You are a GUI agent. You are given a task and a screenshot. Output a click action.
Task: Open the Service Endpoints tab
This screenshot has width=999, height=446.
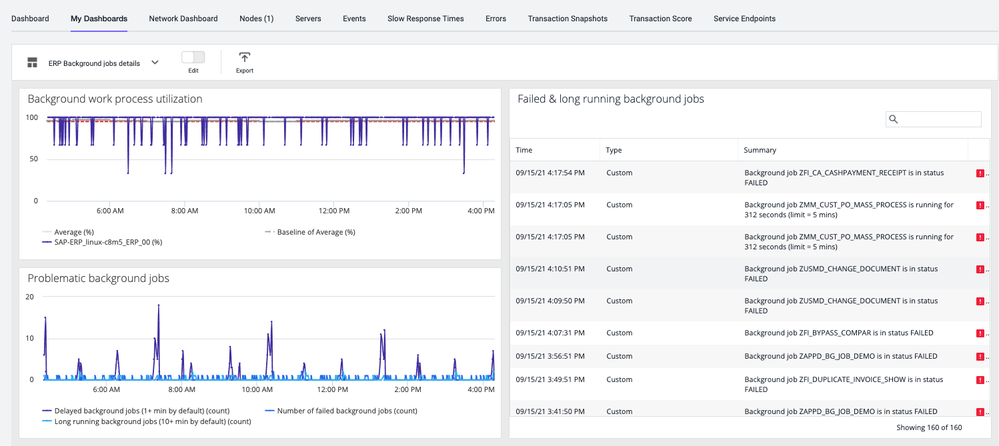tap(745, 18)
